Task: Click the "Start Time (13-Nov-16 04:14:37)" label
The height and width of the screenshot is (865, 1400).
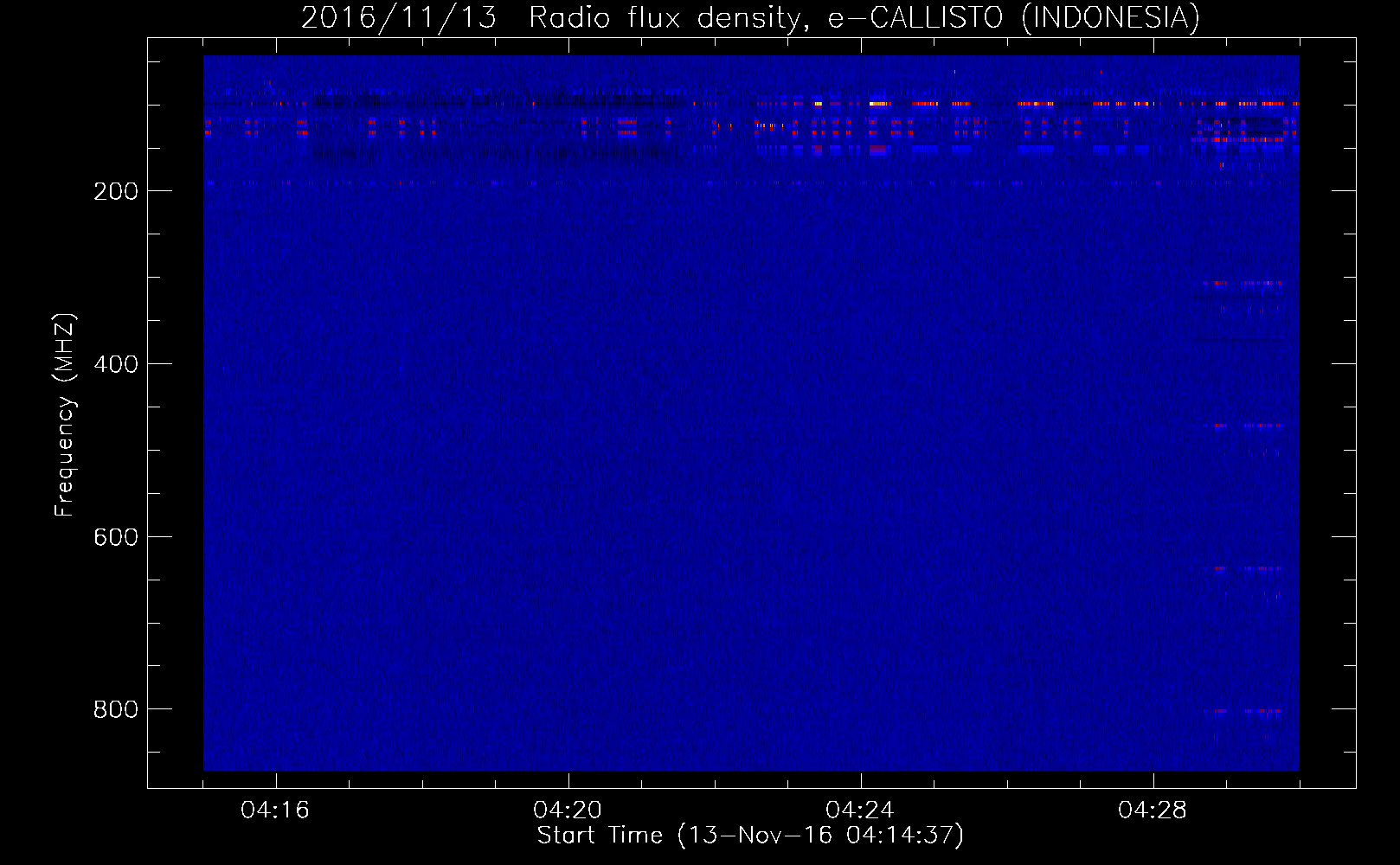Action: [x=750, y=836]
